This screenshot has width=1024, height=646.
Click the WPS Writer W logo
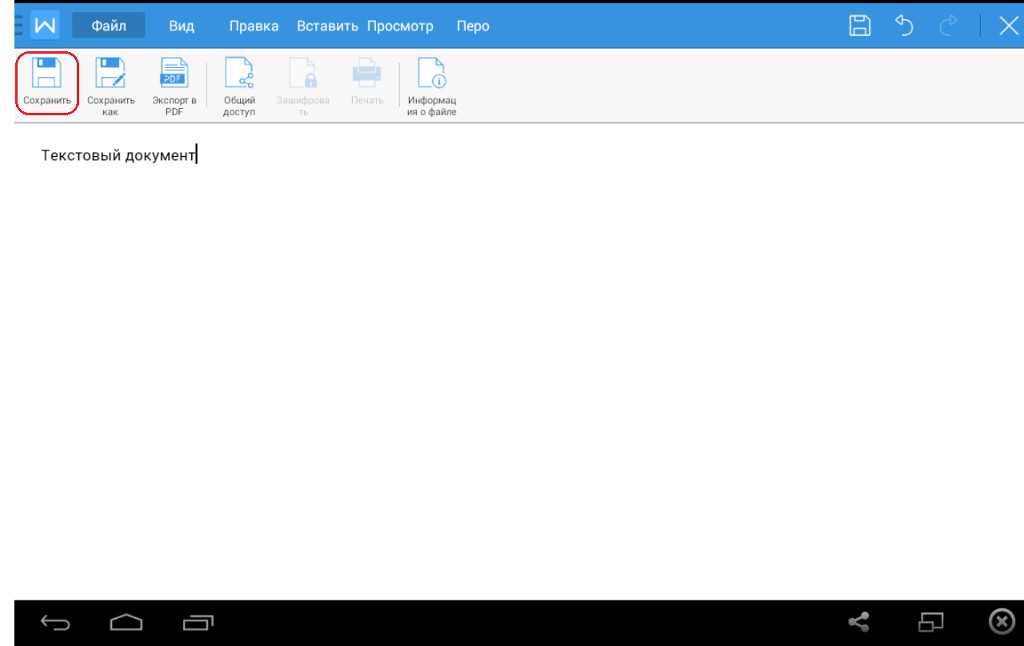pos(45,26)
